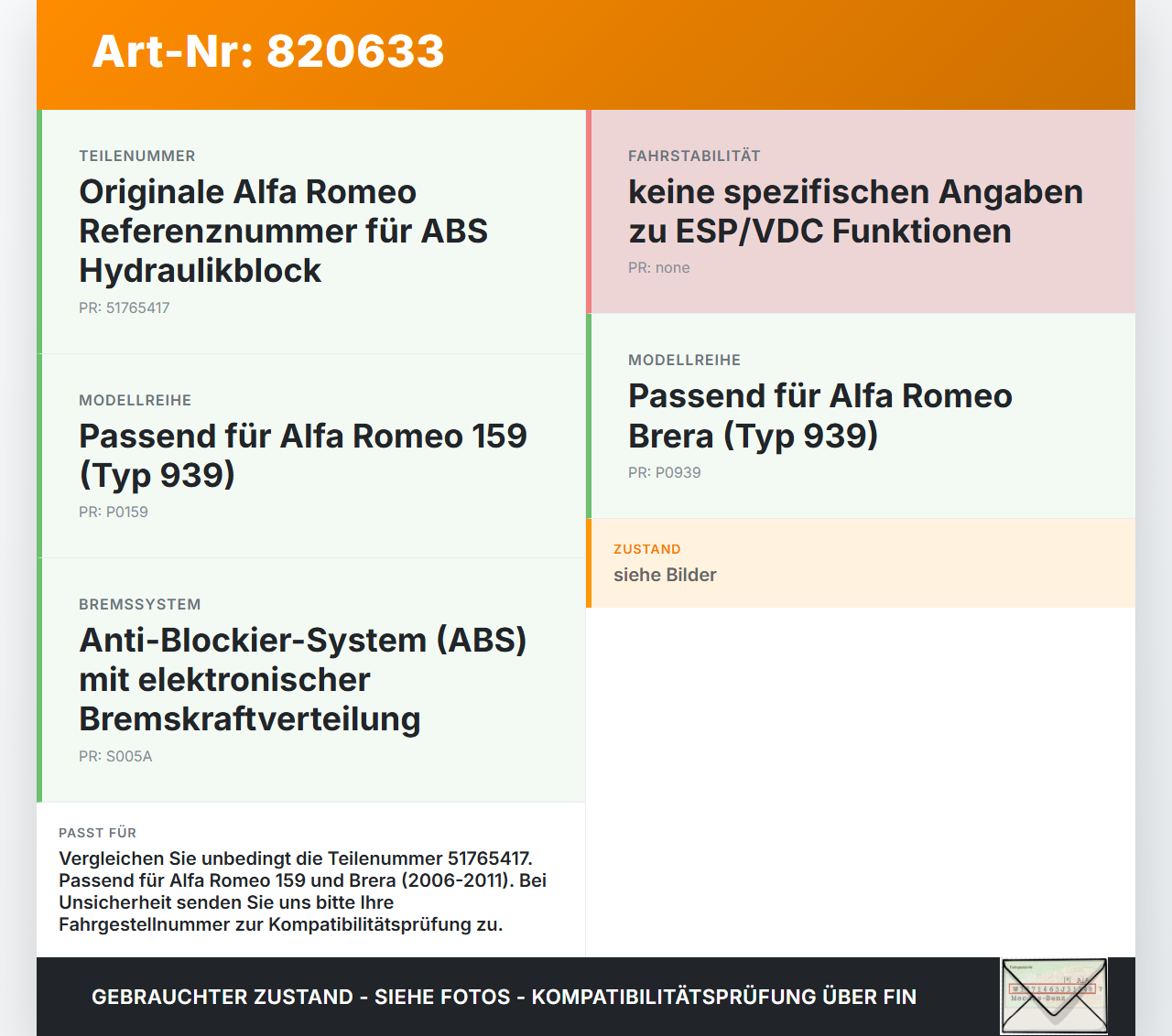This screenshot has height=1036, width=1172.
Task: Select the Alfa Romeo Brera Modellreihe card
Action: (x=861, y=416)
